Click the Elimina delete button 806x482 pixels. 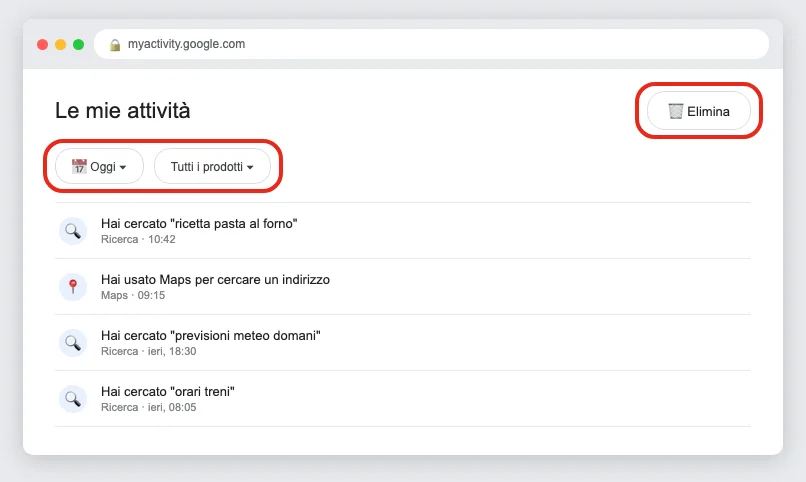(x=699, y=111)
